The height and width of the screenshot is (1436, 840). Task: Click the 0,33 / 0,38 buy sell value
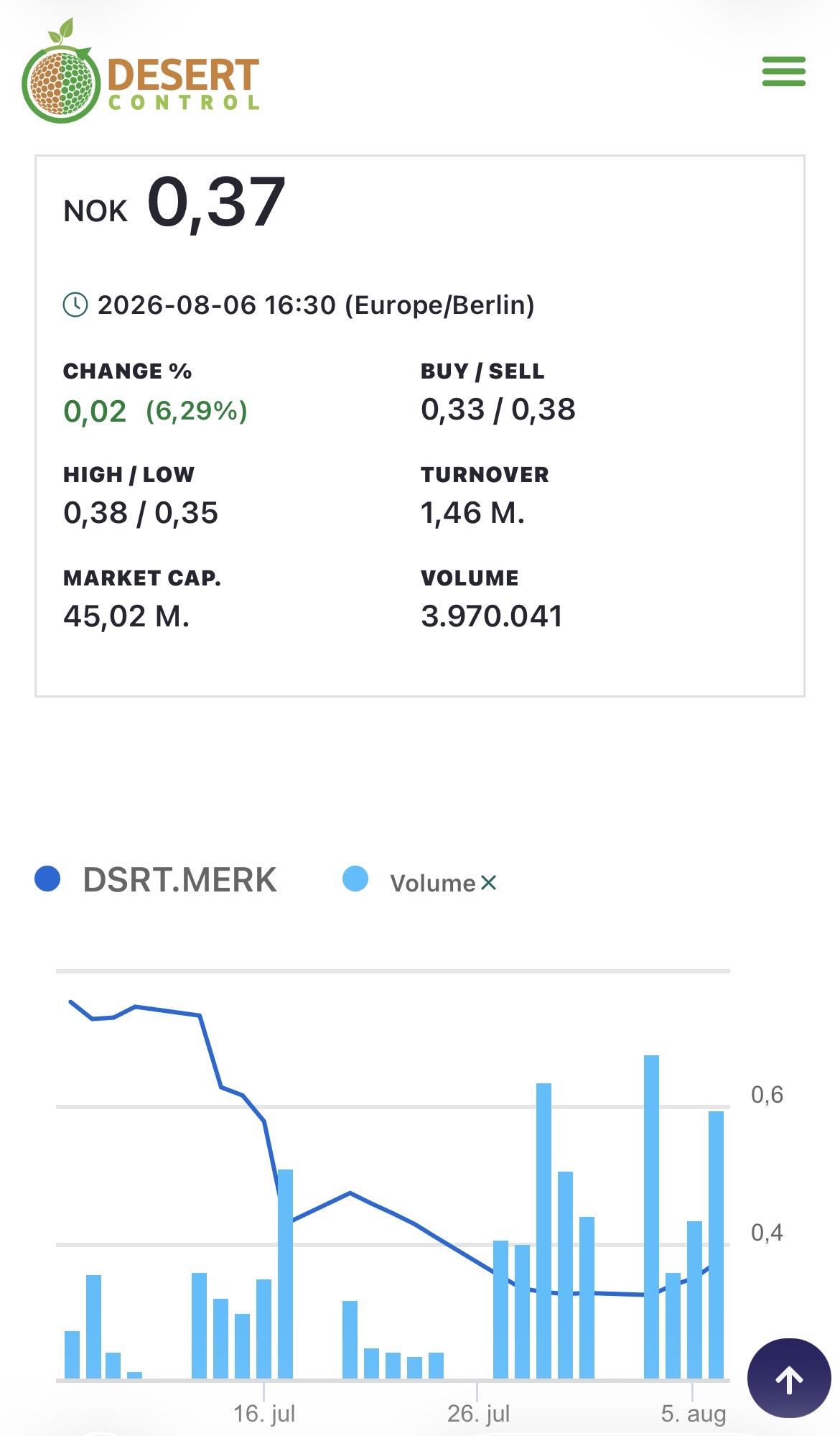click(x=498, y=409)
